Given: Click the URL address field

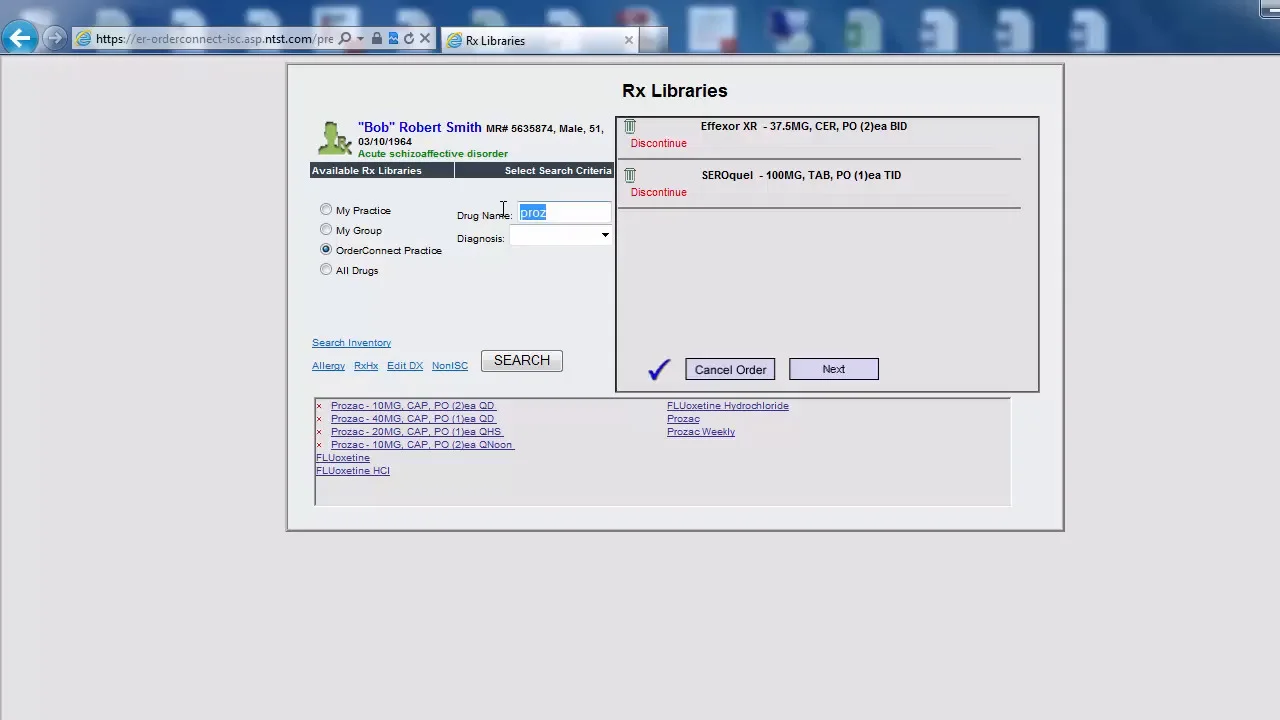Looking at the screenshot, I should (x=214, y=39).
